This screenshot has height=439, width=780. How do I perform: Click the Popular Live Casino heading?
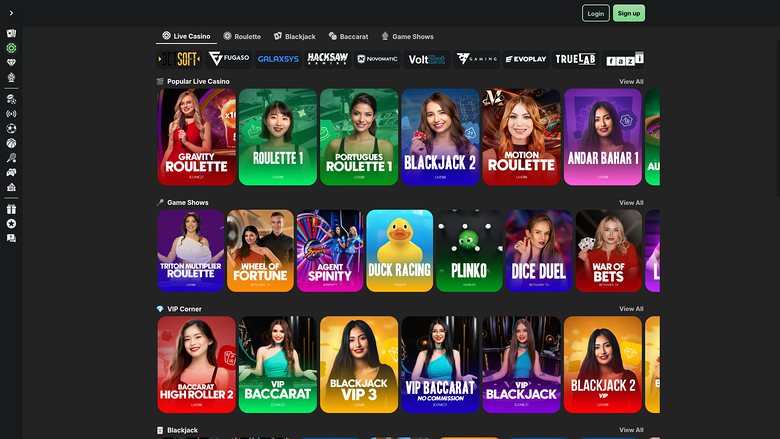pos(198,82)
